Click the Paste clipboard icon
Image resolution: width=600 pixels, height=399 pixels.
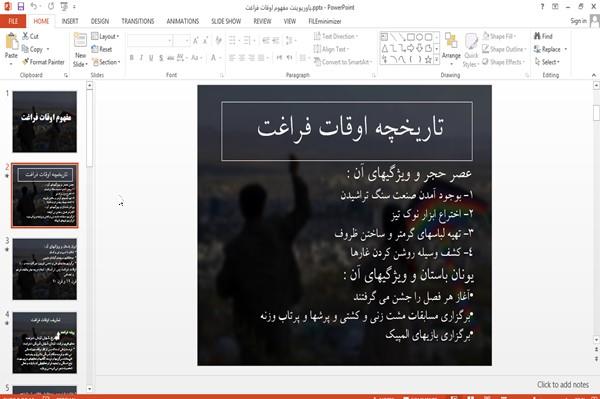(x=11, y=42)
